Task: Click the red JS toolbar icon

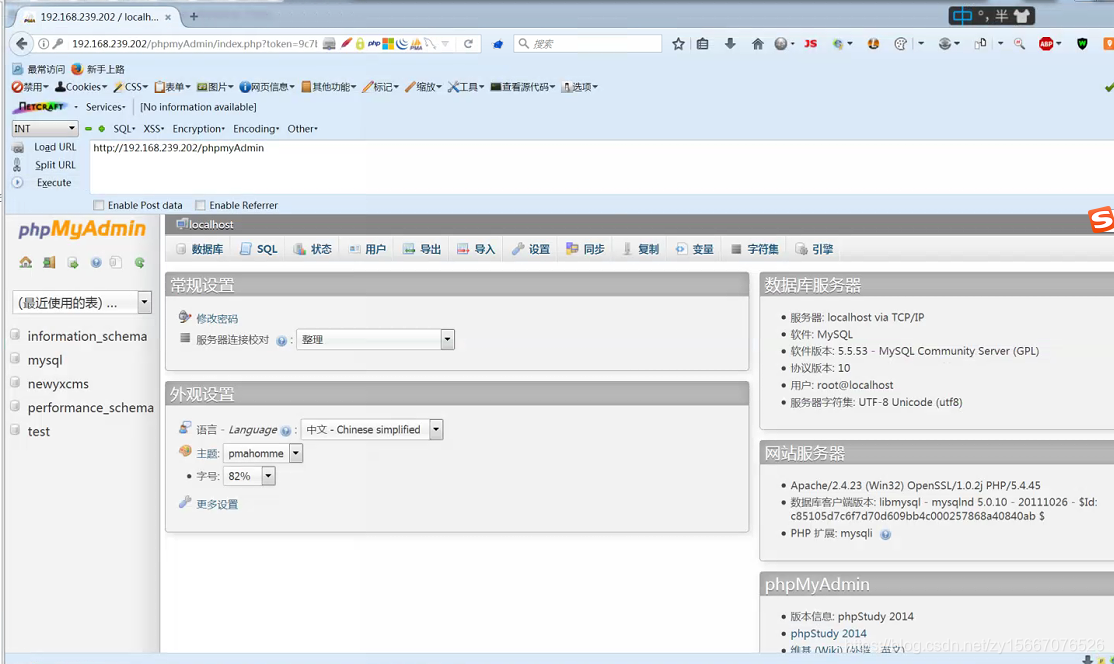Action: click(x=810, y=44)
